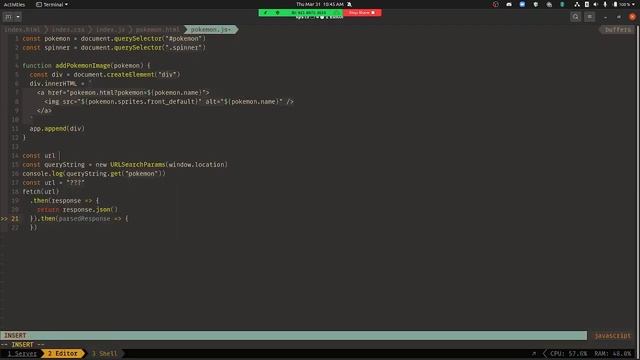Click the blue Zoom tray icon
640x360 pixels.
[522, 4]
